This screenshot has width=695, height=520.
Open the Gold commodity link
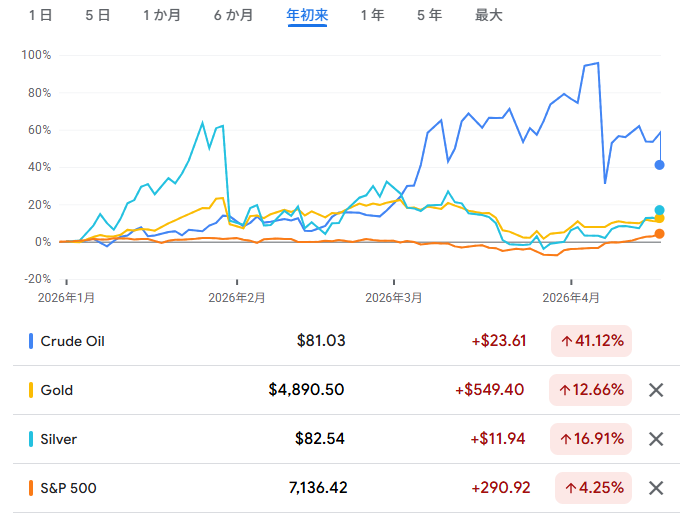(57, 390)
